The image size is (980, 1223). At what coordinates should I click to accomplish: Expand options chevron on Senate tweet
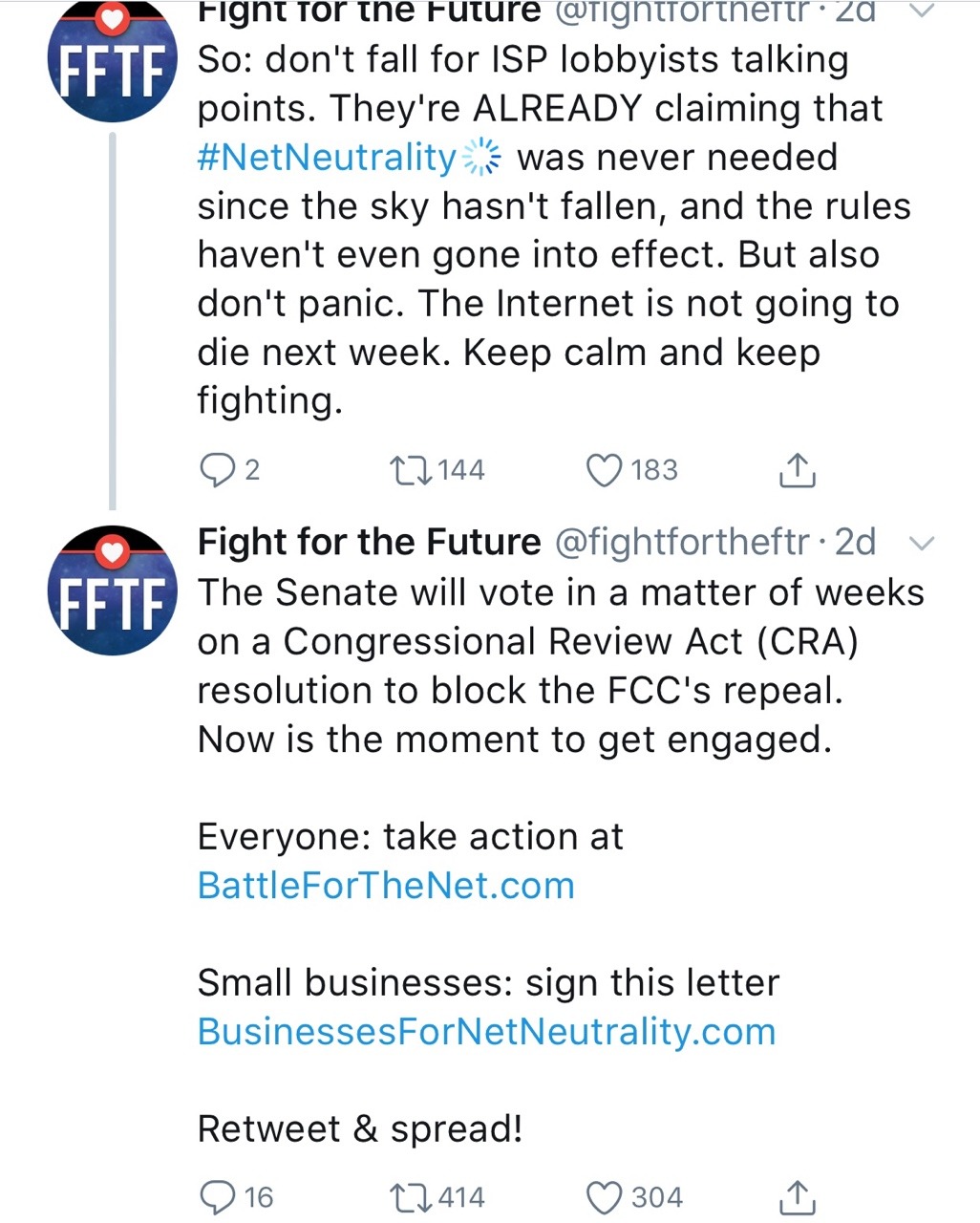pos(921,544)
